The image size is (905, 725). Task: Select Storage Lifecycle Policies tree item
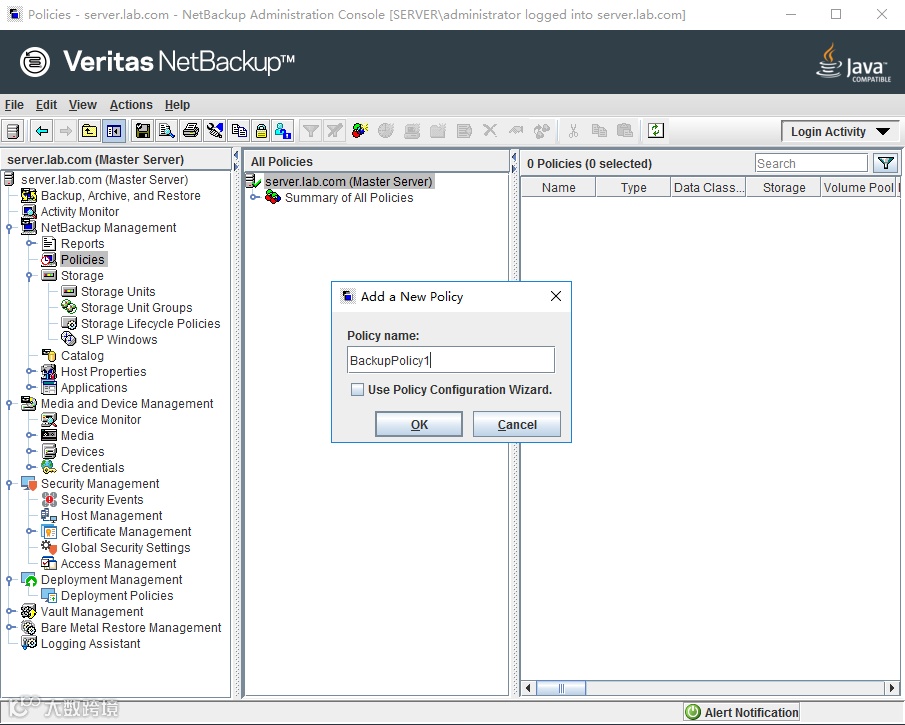coord(151,324)
